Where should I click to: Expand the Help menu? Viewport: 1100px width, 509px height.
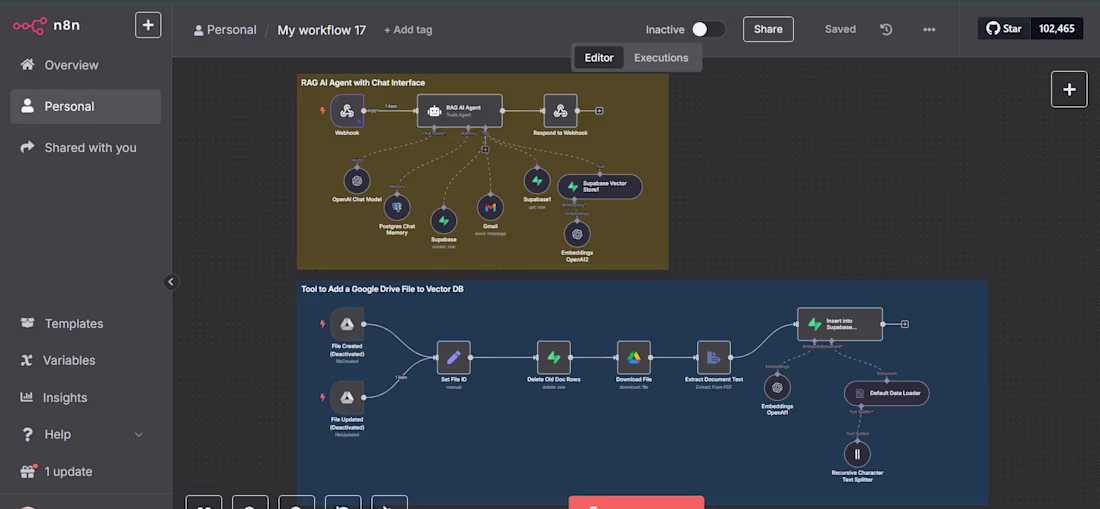(x=85, y=435)
